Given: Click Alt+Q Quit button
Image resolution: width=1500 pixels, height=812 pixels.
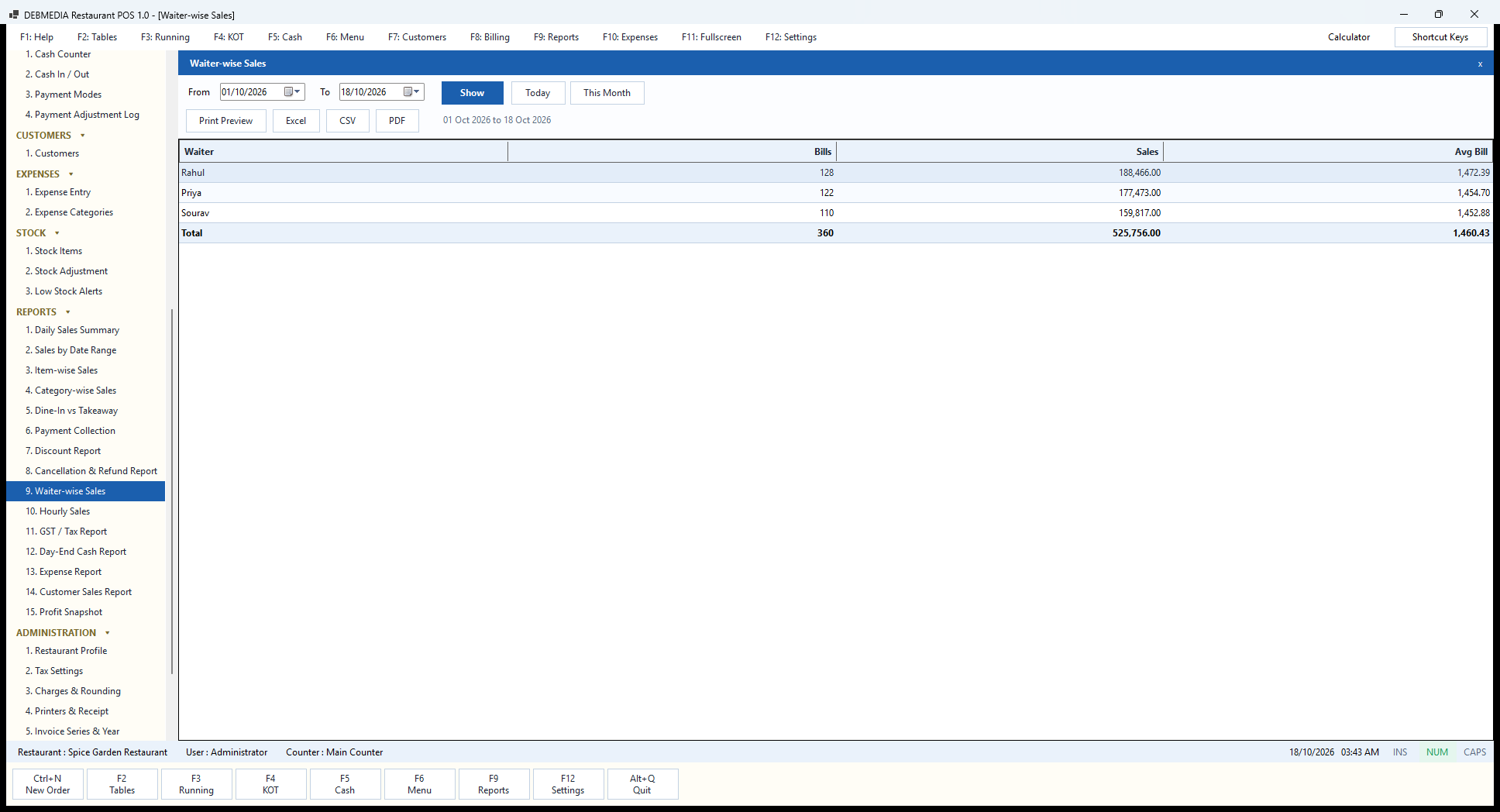Looking at the screenshot, I should 642,784.
